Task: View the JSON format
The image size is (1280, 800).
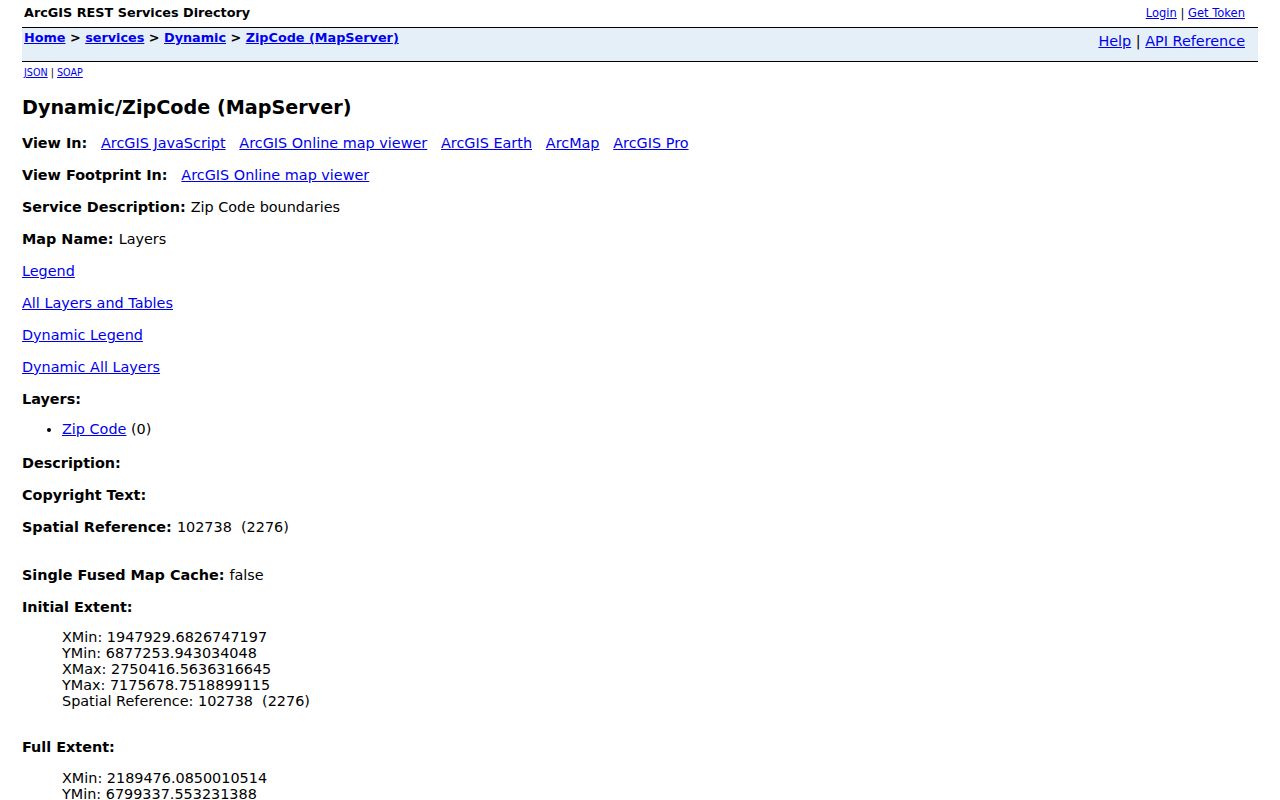Action: click(36, 72)
